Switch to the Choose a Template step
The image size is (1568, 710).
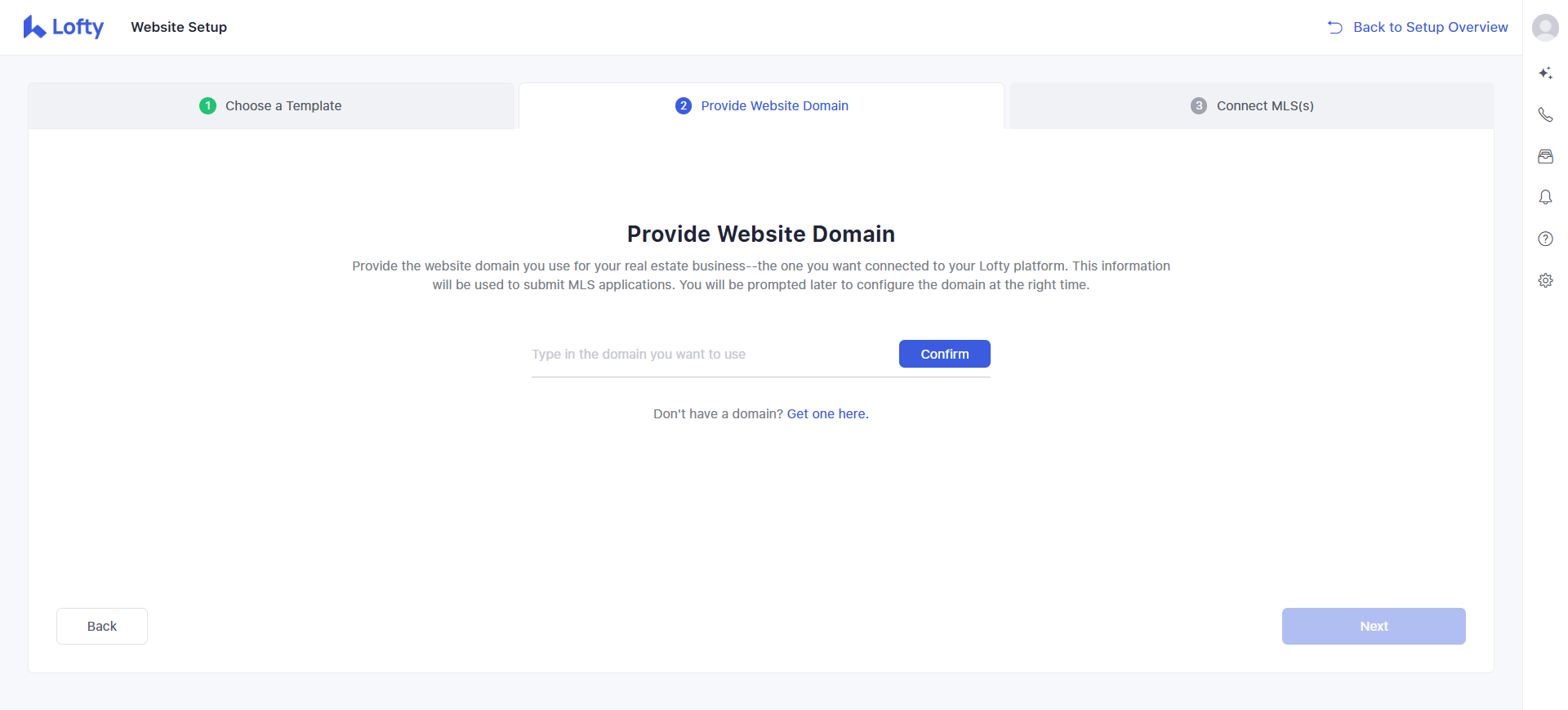[x=271, y=105]
